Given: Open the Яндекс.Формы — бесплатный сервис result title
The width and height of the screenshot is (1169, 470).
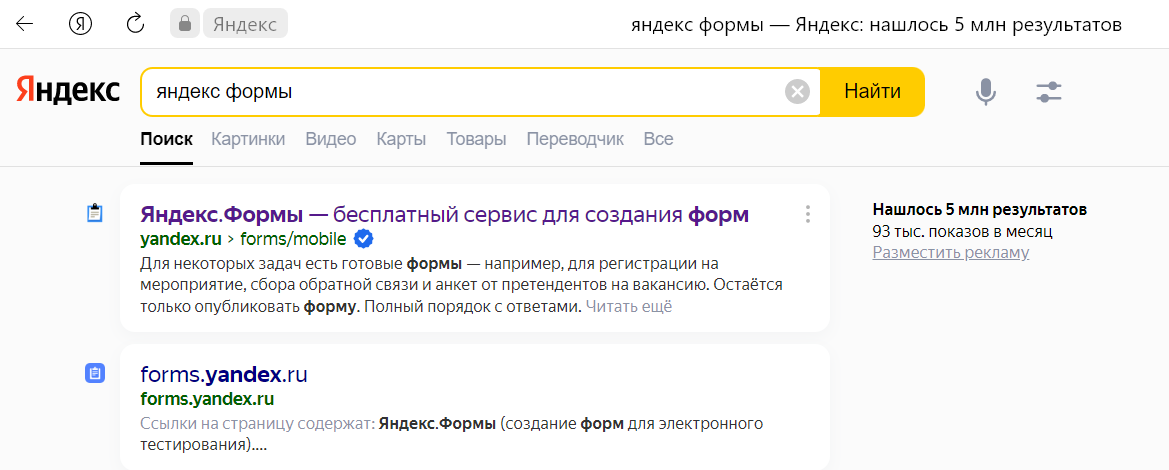Looking at the screenshot, I should [444, 215].
